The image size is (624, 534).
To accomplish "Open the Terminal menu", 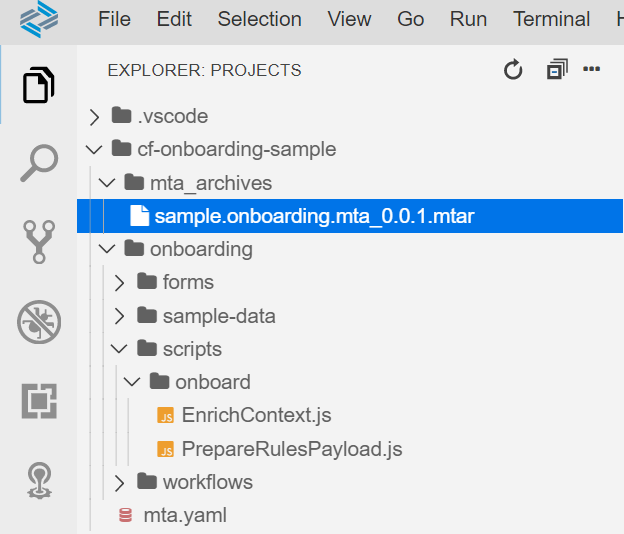I will (x=552, y=19).
